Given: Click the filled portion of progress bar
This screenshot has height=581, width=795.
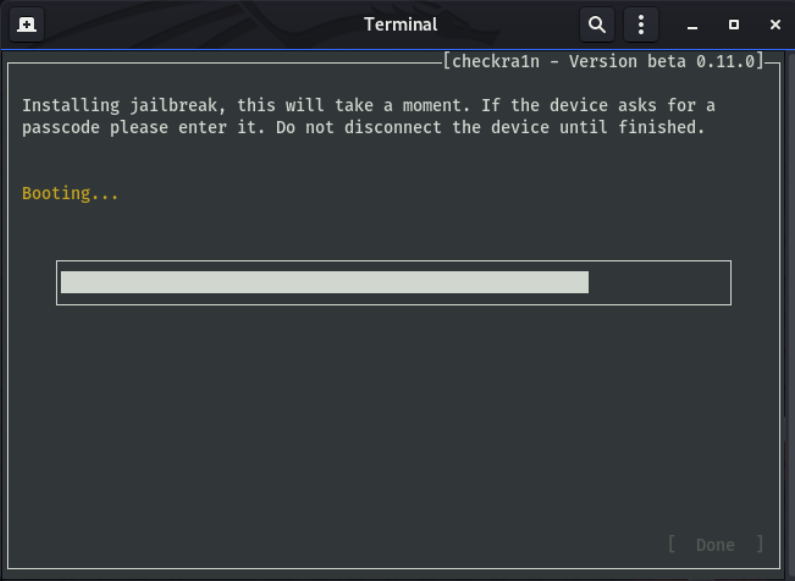Looking at the screenshot, I should coord(324,282).
